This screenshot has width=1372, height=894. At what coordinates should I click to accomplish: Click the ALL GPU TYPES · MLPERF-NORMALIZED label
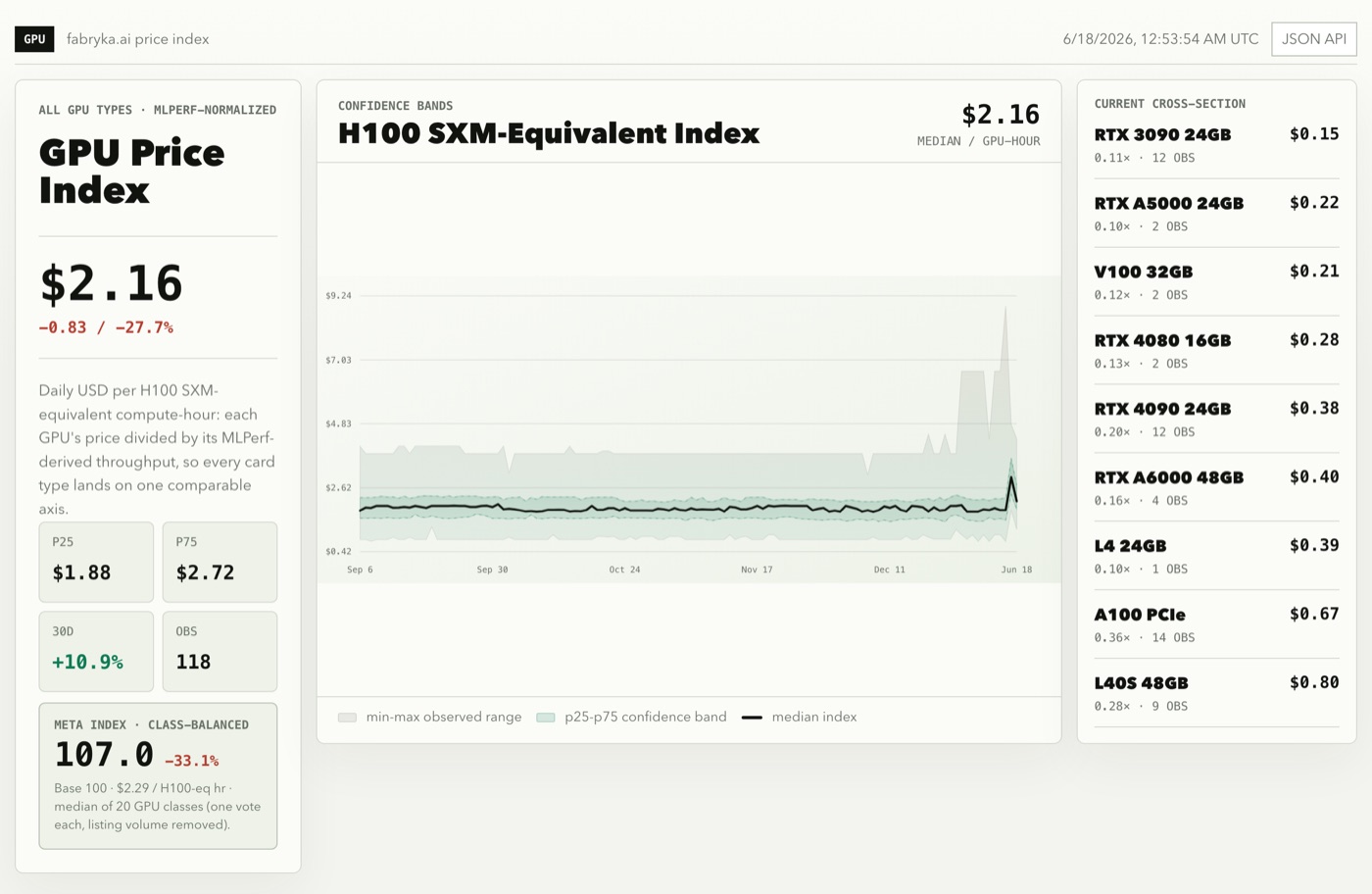[x=158, y=110]
